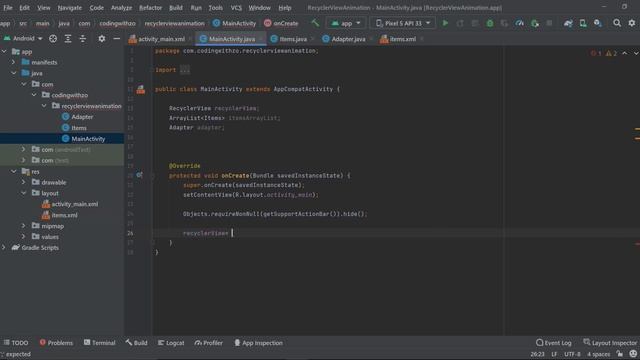
Task: Click onCreate breadcrumb in navigation bar
Action: tap(281, 23)
